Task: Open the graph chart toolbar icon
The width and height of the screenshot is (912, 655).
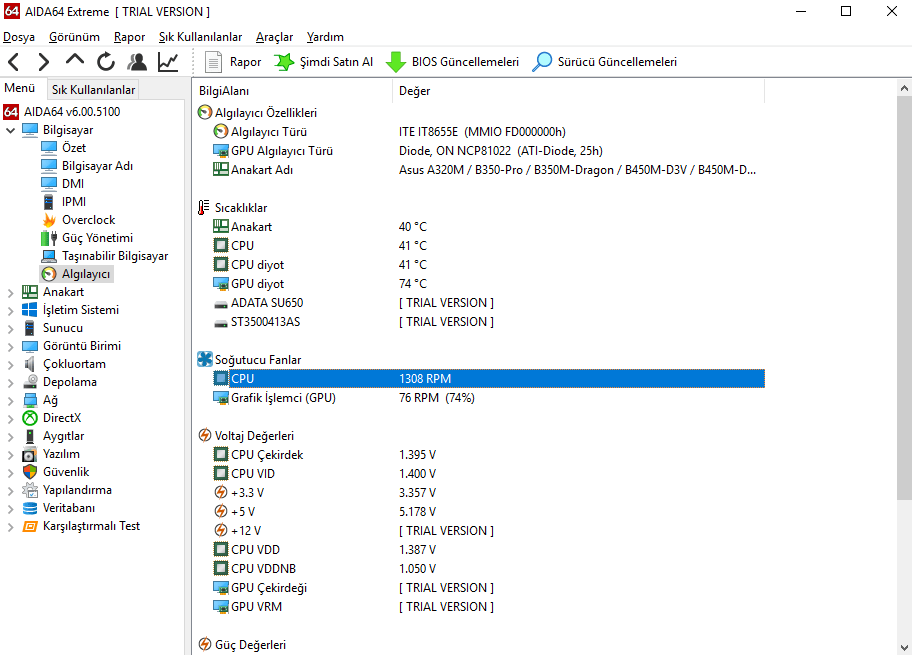Action: point(168,62)
